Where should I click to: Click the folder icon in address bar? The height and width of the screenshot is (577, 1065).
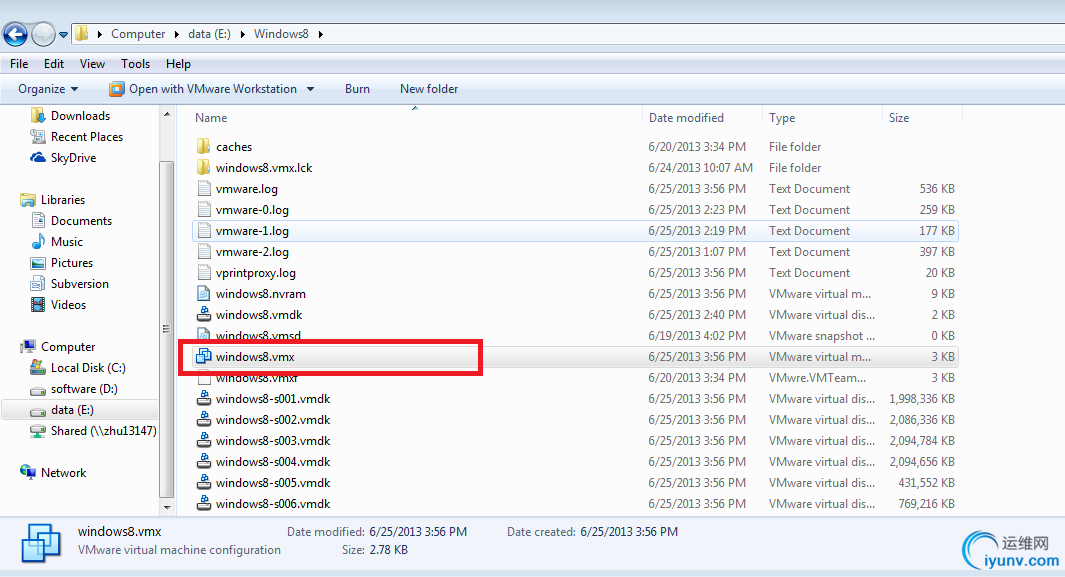coord(82,33)
